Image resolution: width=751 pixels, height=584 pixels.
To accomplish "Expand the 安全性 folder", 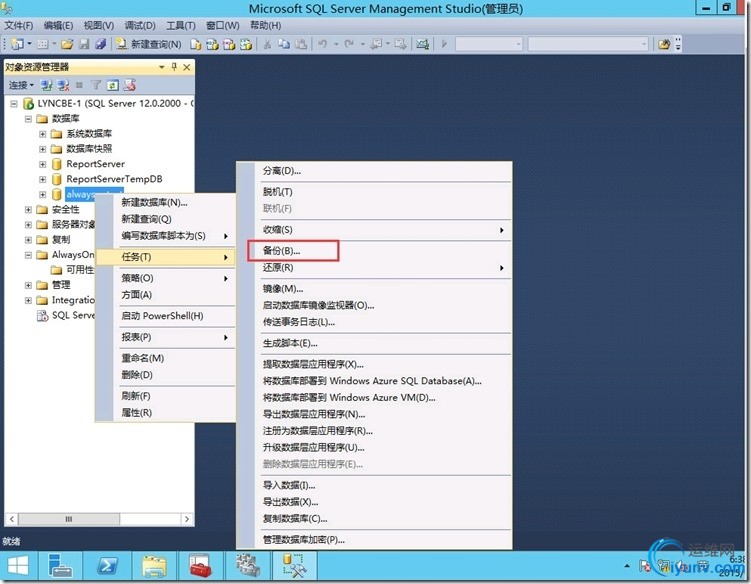I will (28, 209).
